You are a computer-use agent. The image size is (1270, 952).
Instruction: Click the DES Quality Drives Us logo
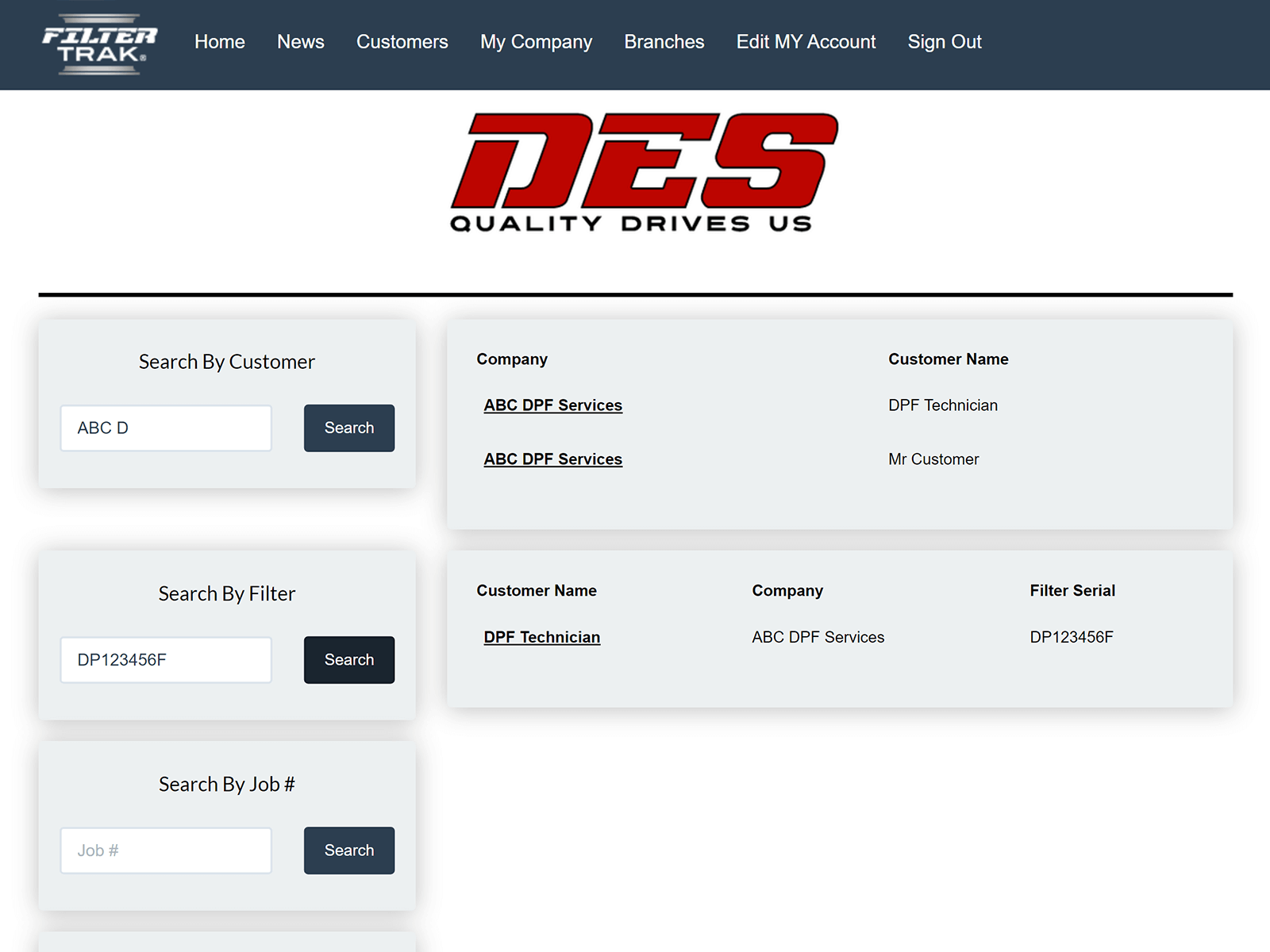click(644, 172)
